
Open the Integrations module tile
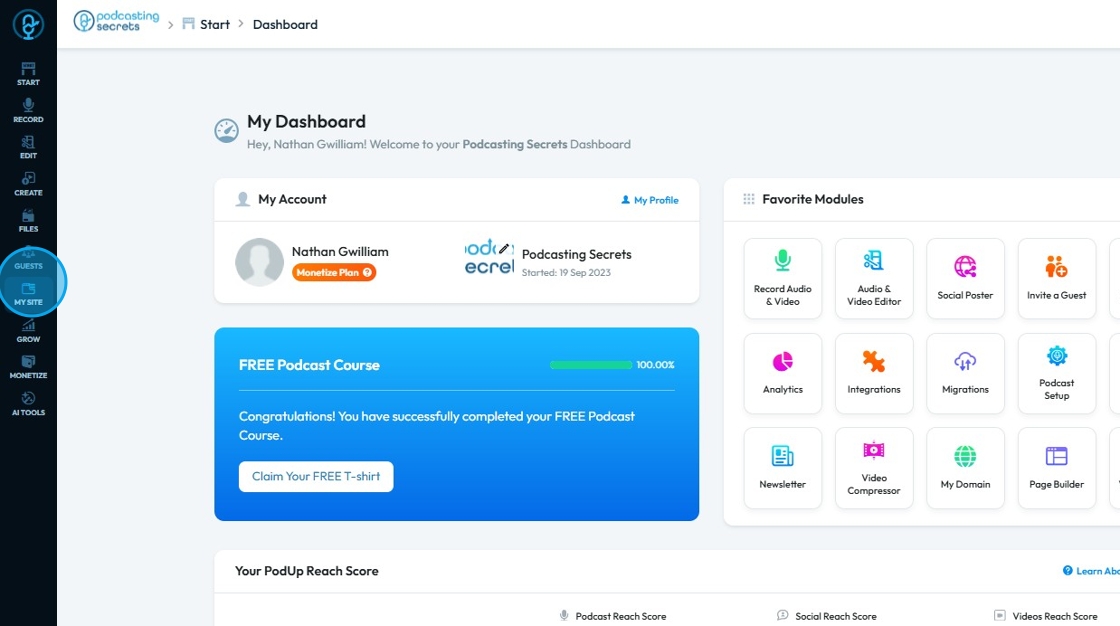[874, 373]
